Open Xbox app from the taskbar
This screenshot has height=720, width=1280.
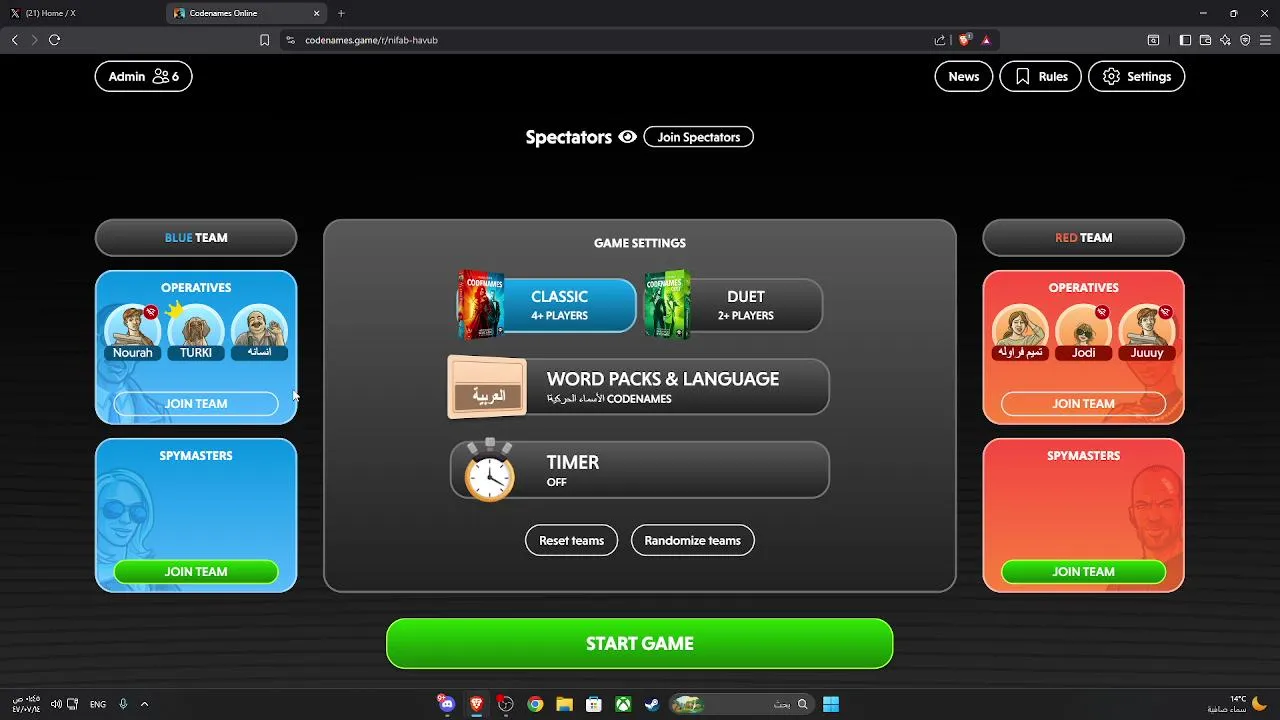click(623, 704)
